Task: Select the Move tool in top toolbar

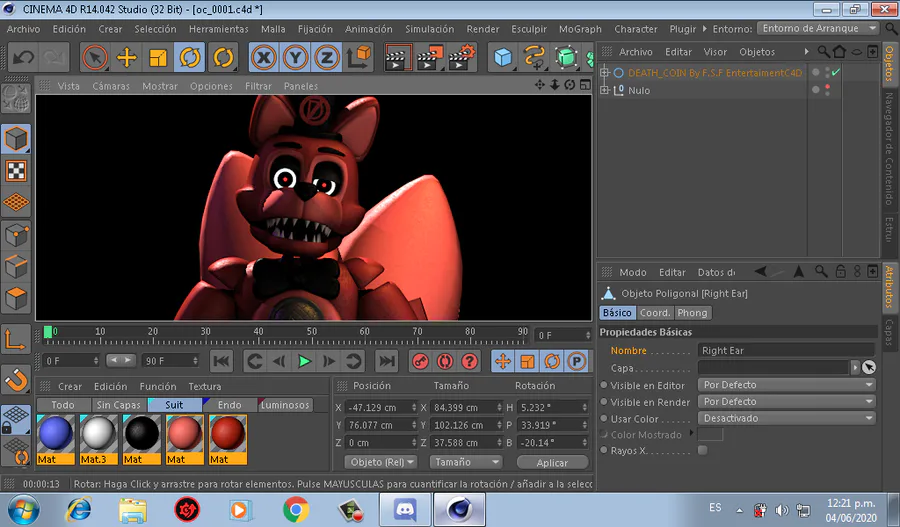Action: pyautogui.click(x=126, y=57)
